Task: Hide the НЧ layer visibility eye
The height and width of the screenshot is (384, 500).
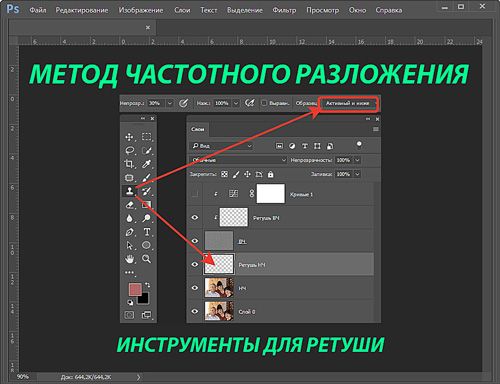Action: click(x=195, y=288)
